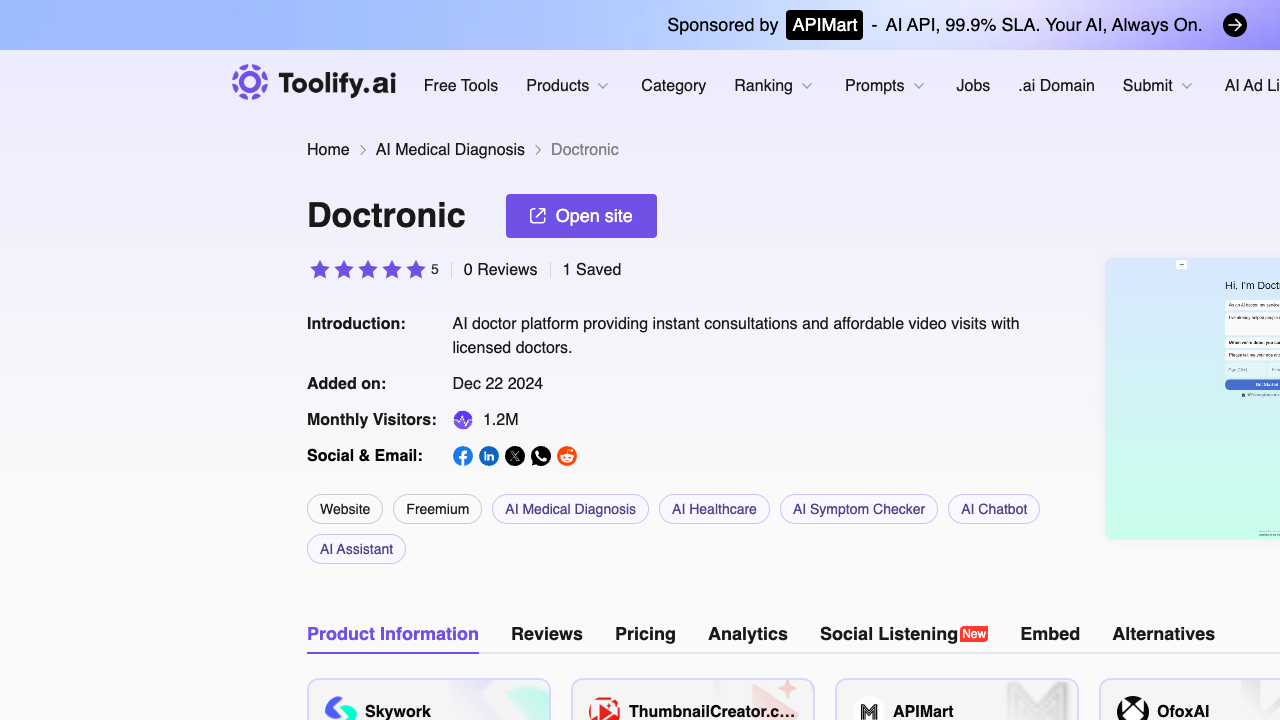This screenshot has height=720, width=1280.
Task: Switch to the Analytics tab
Action: pyautogui.click(x=748, y=634)
